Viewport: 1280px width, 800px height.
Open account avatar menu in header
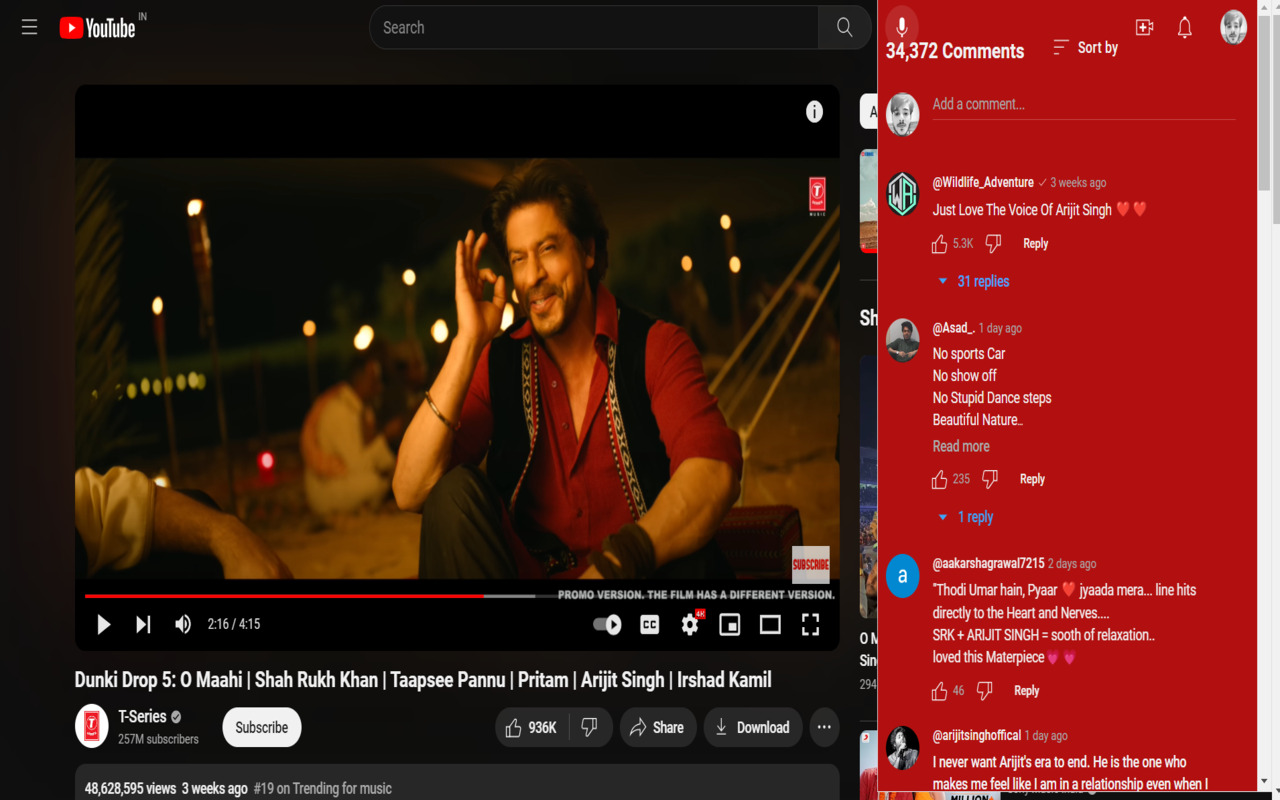[1233, 27]
